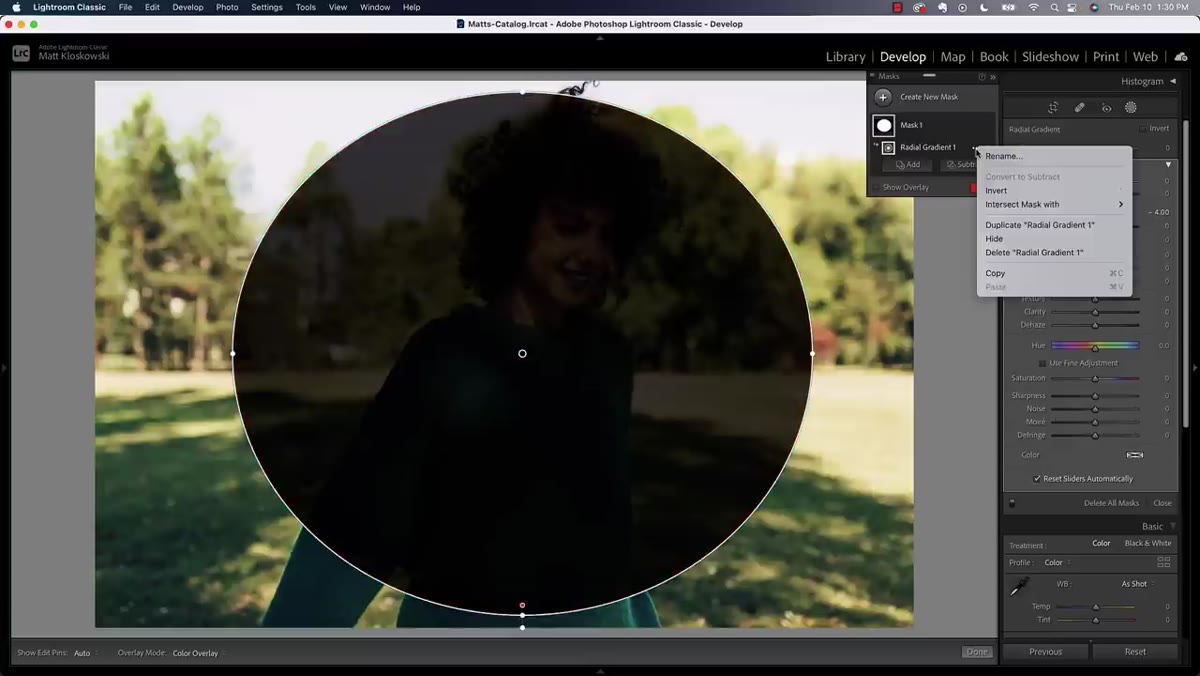Switch to the Map module
1200x676 pixels.
(x=953, y=57)
